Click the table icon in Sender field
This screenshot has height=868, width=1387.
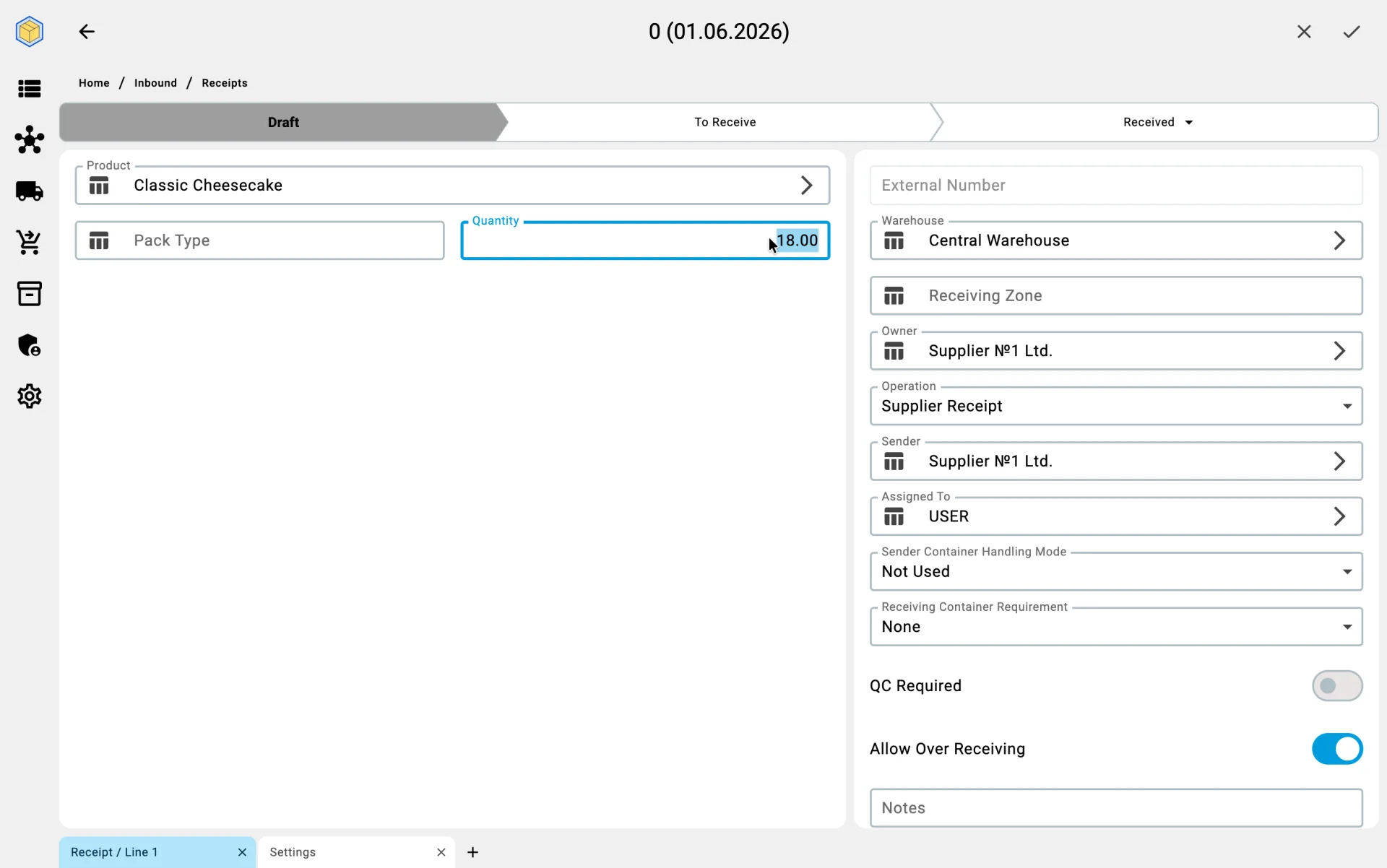pyautogui.click(x=894, y=461)
